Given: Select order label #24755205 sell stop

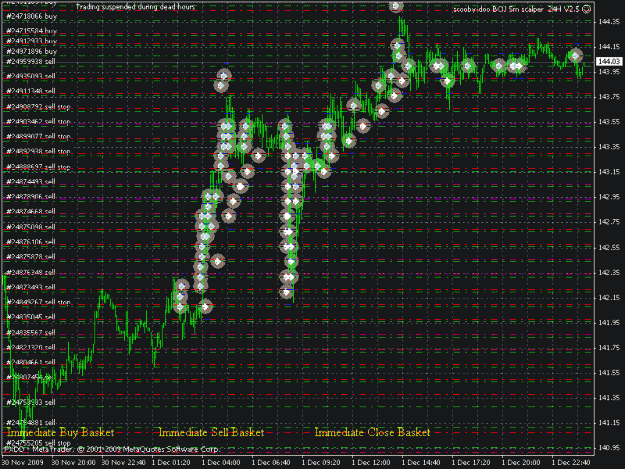Looking at the screenshot, I should (x=38, y=443).
